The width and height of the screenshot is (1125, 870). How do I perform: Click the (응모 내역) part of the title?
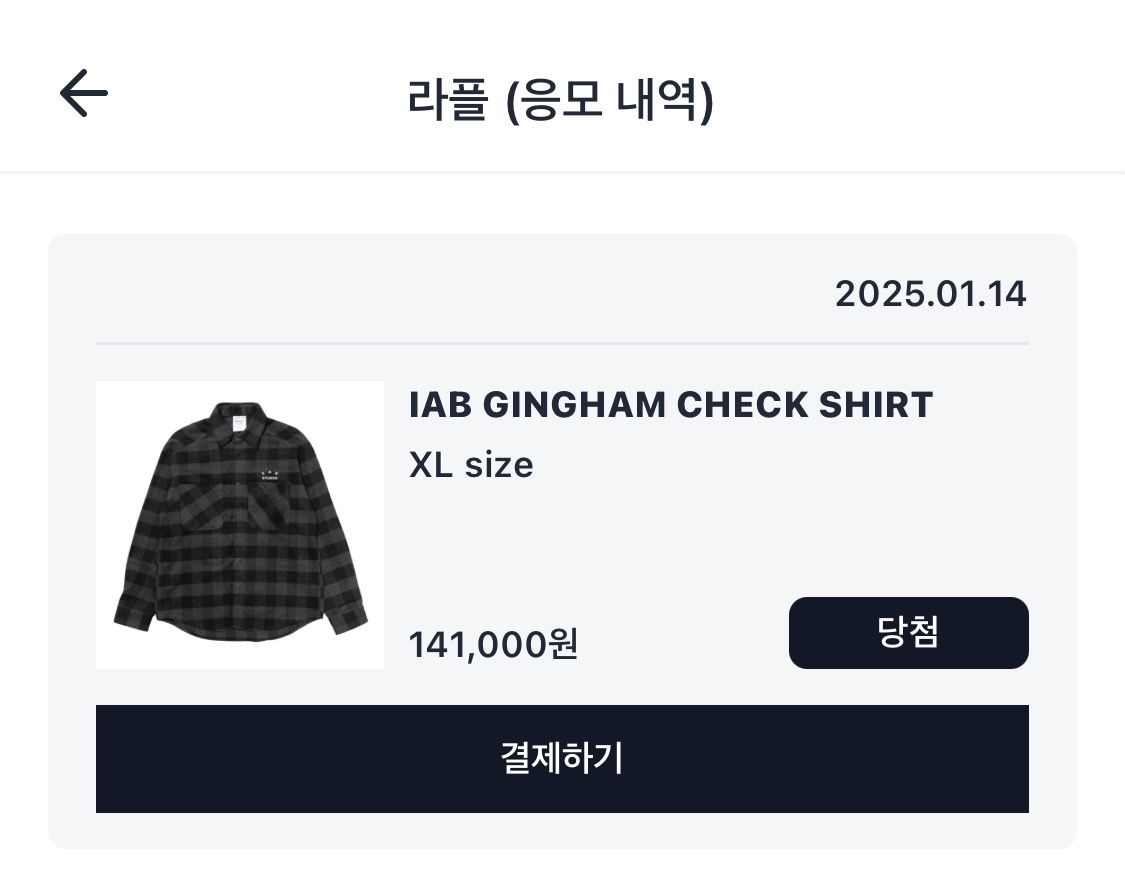[610, 99]
